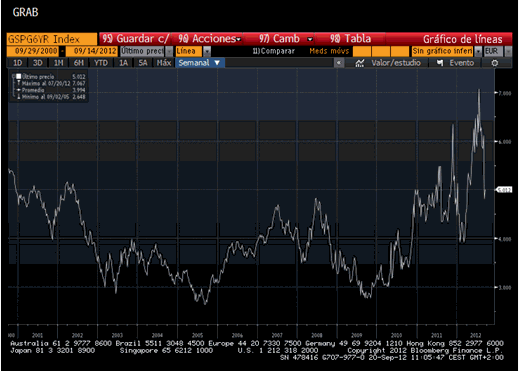The width and height of the screenshot is (519, 371).
Task: Click the EUR currency field
Action: pos(494,51)
